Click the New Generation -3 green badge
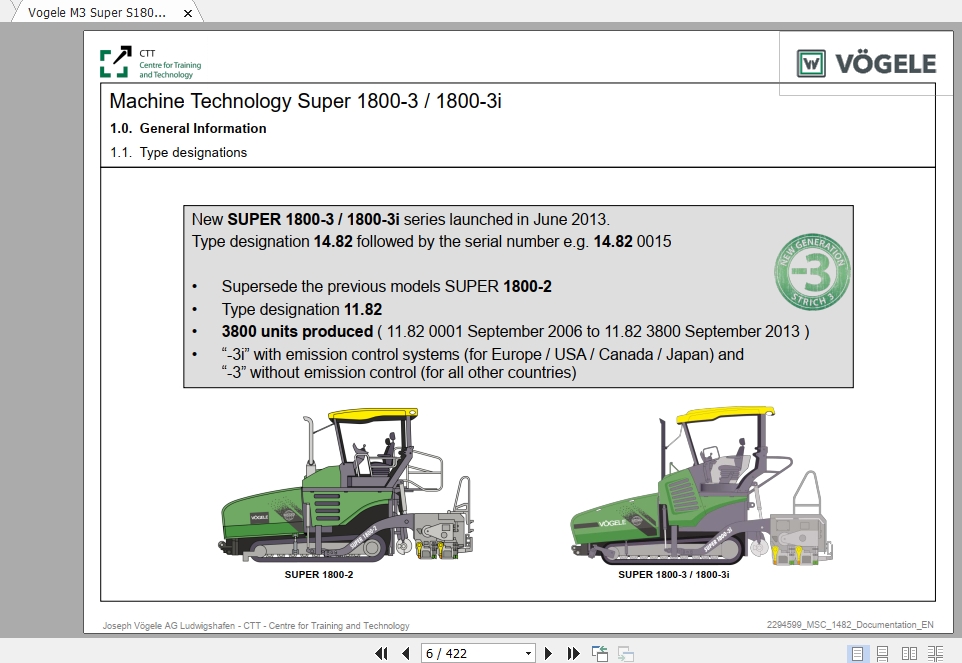The width and height of the screenshot is (962, 663). [x=811, y=275]
